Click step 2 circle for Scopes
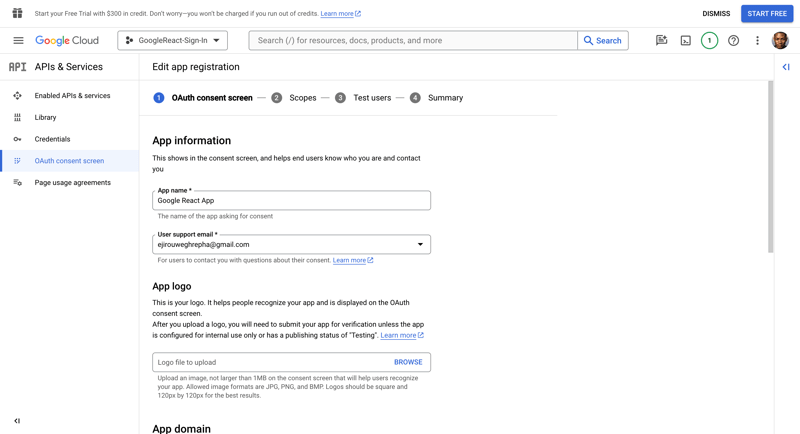This screenshot has height=434, width=800. [277, 97]
